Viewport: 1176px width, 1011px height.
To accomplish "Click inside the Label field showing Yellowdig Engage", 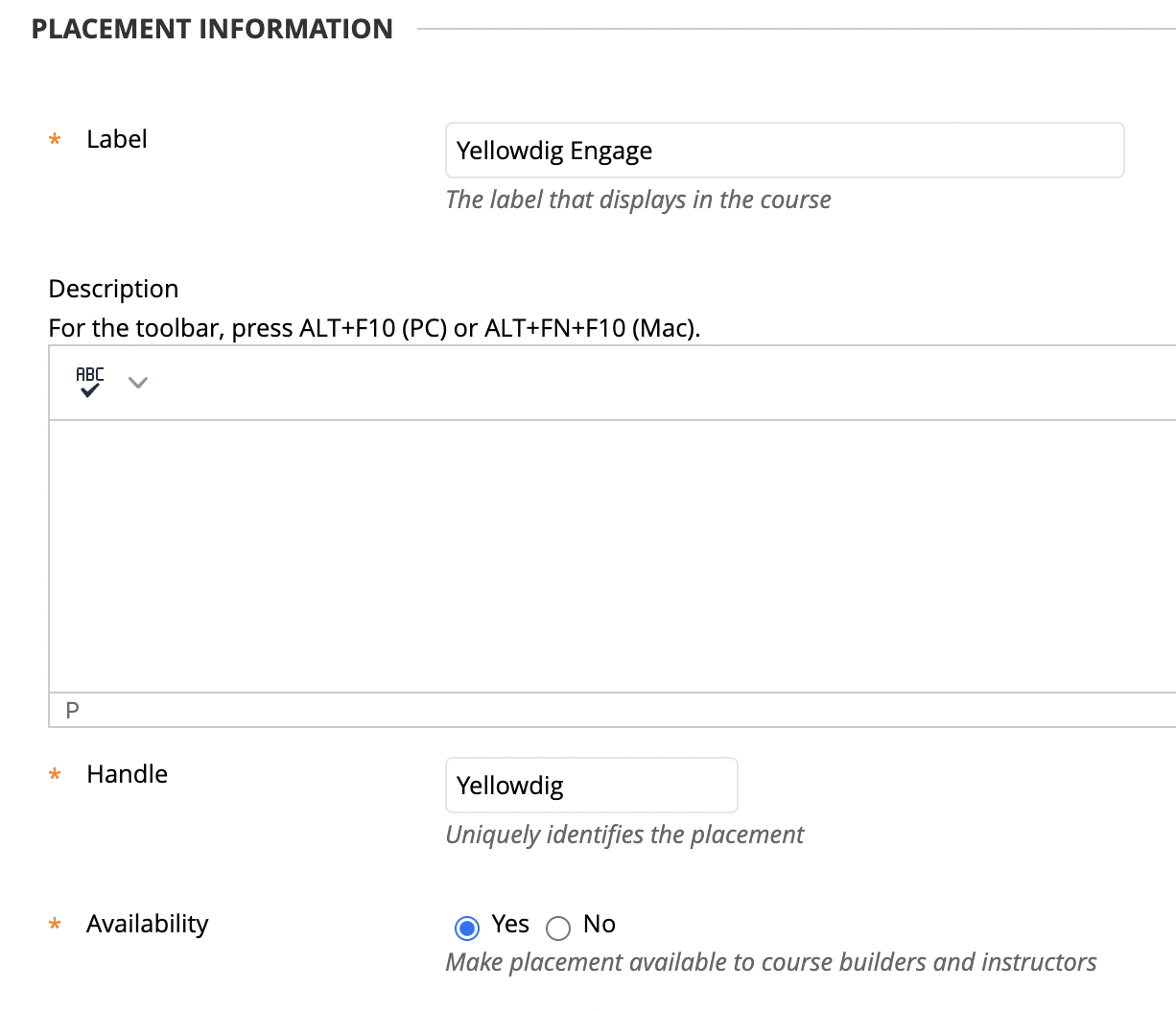I will click(x=785, y=150).
